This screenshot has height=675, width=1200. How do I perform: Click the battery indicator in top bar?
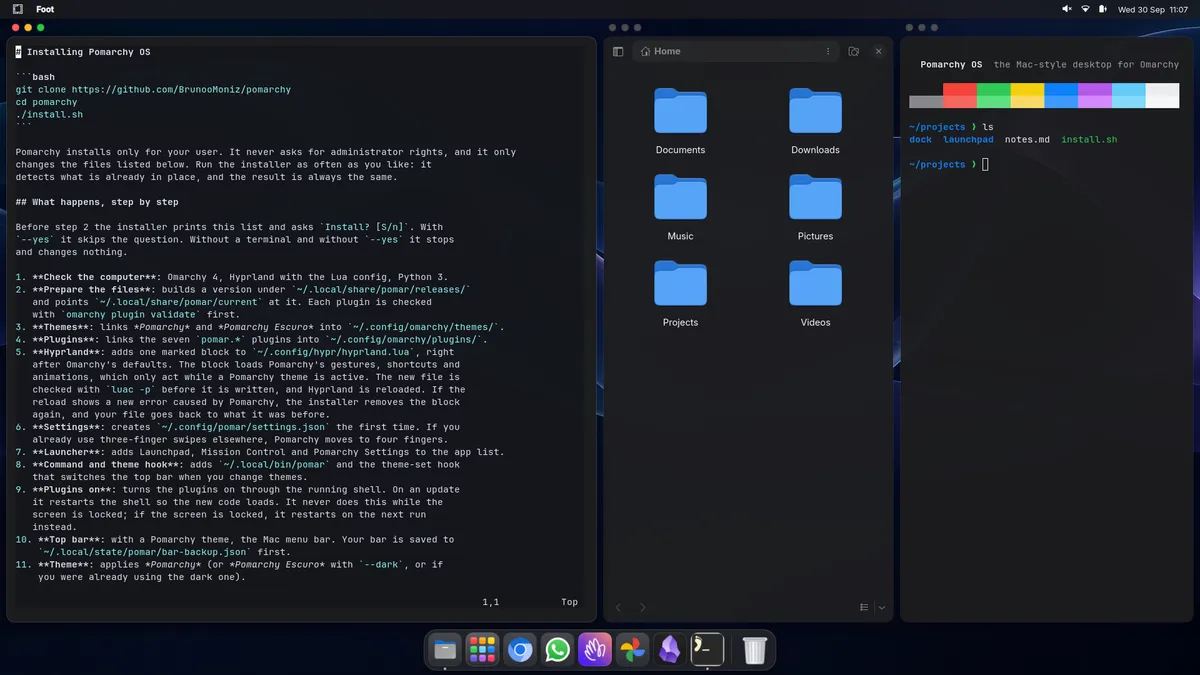click(1103, 9)
